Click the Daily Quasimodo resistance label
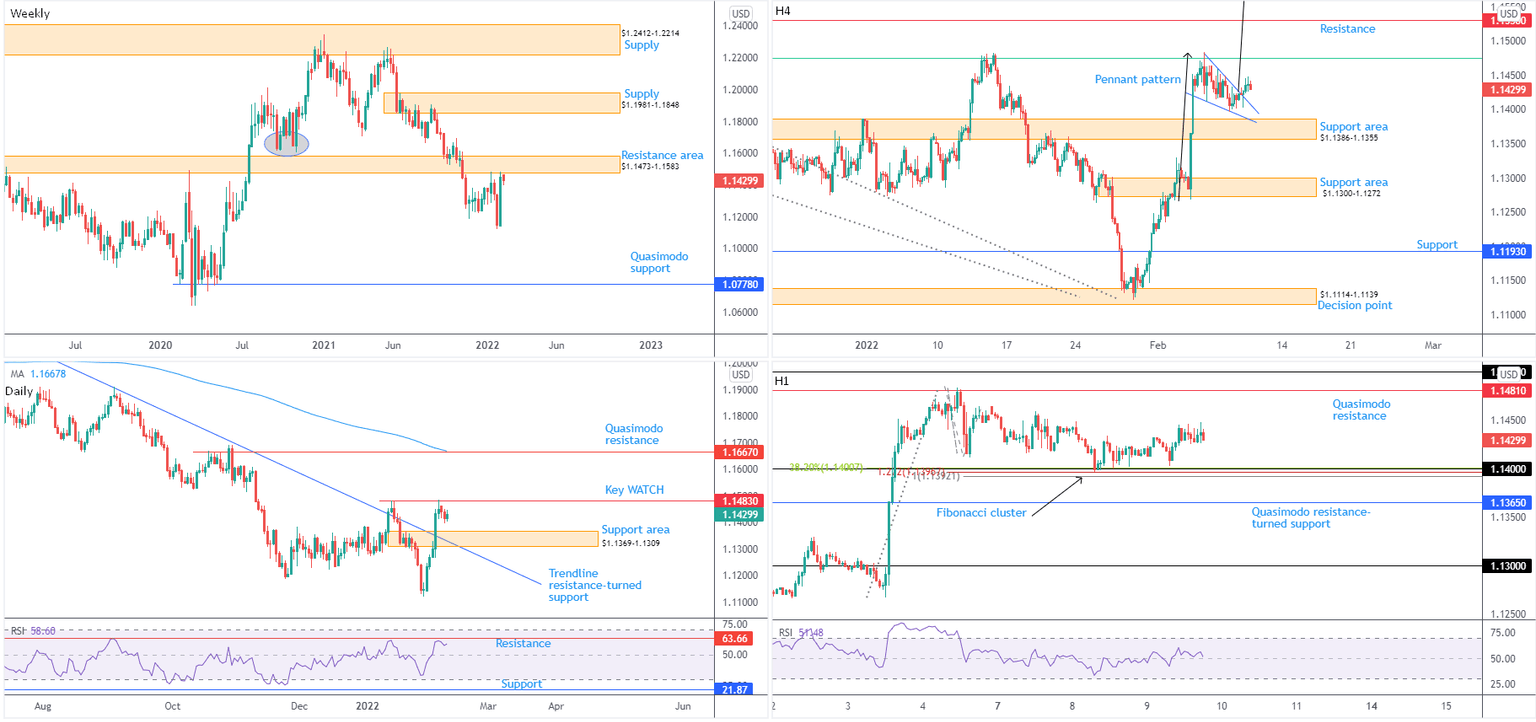The height and width of the screenshot is (722, 1536). click(x=632, y=433)
